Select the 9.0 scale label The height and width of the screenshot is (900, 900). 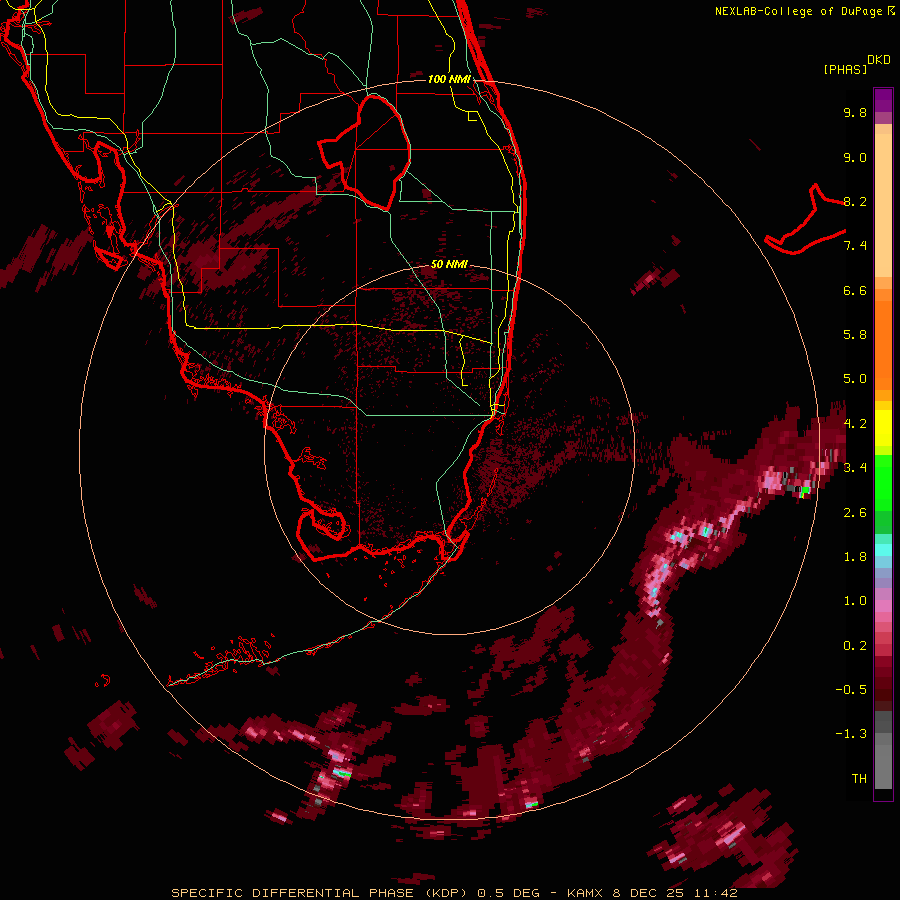(855, 157)
